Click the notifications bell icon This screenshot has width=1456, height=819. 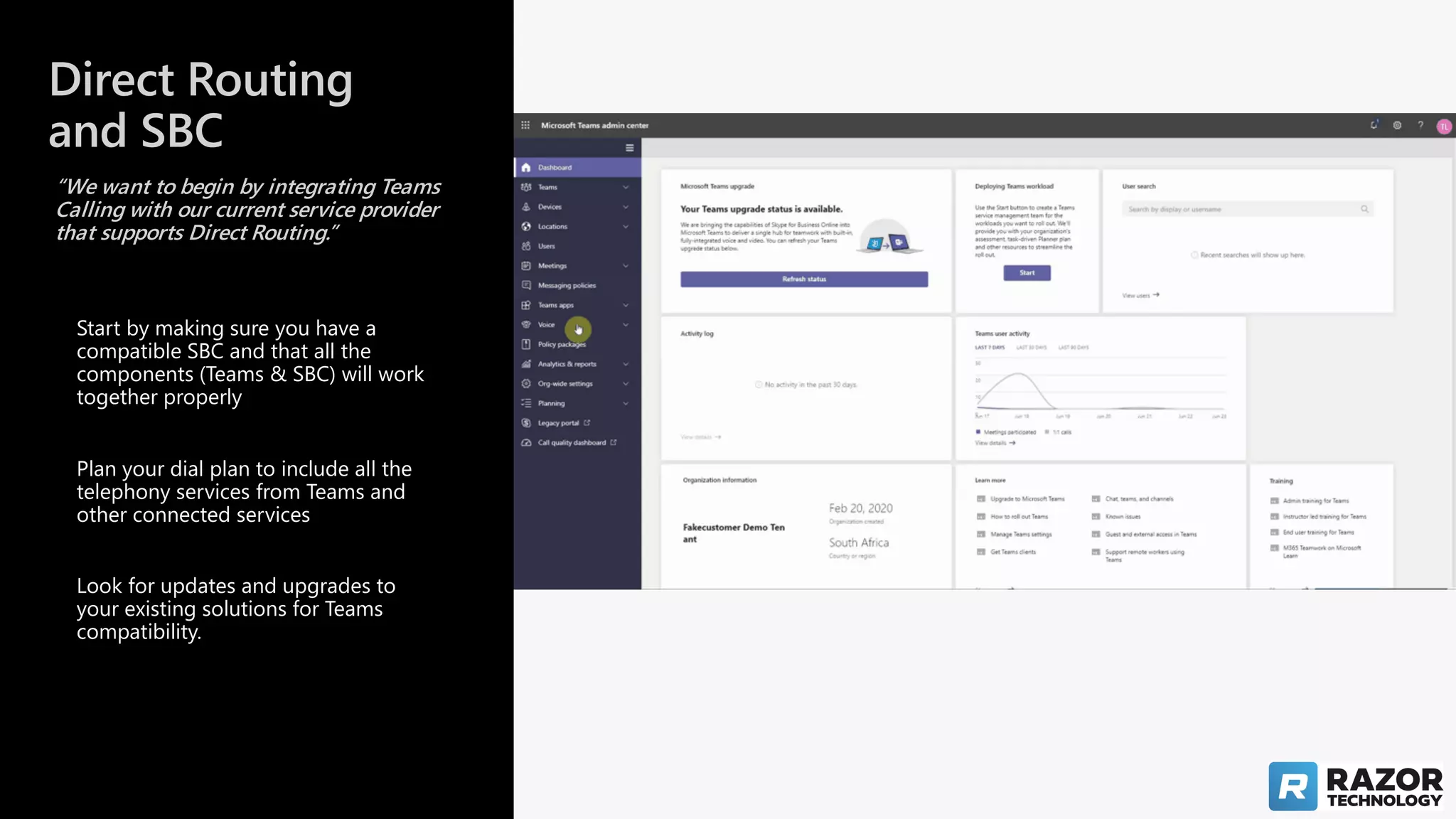click(x=1374, y=125)
